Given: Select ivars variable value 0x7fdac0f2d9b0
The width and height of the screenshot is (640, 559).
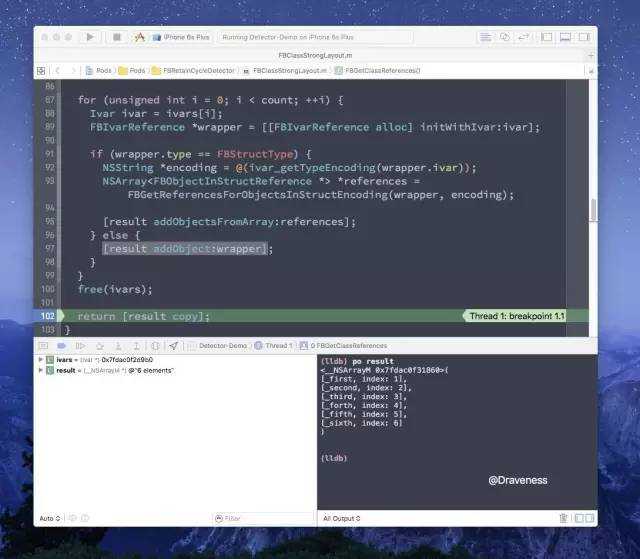Looking at the screenshot, I should 127,359.
